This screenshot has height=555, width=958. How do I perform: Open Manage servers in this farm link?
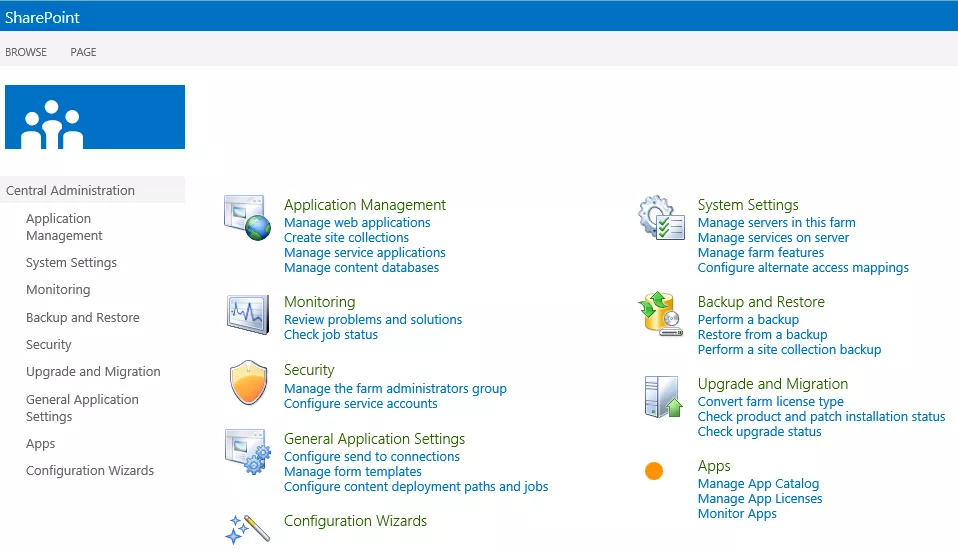click(x=777, y=222)
